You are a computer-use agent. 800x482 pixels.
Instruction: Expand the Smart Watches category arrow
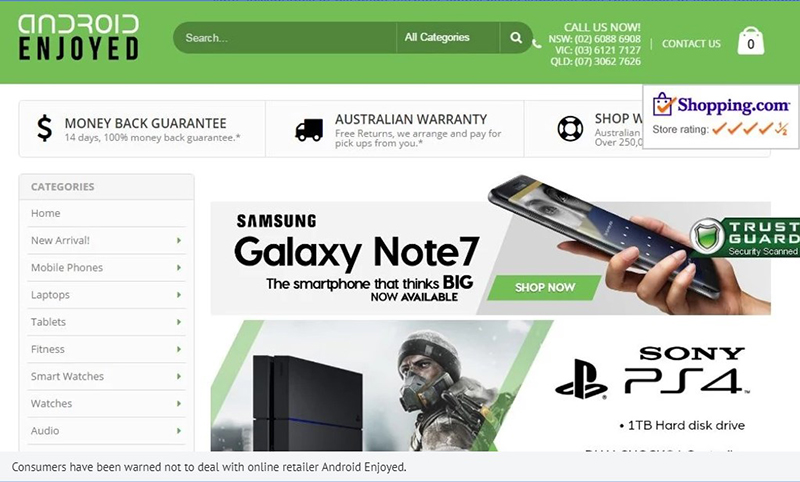179,376
